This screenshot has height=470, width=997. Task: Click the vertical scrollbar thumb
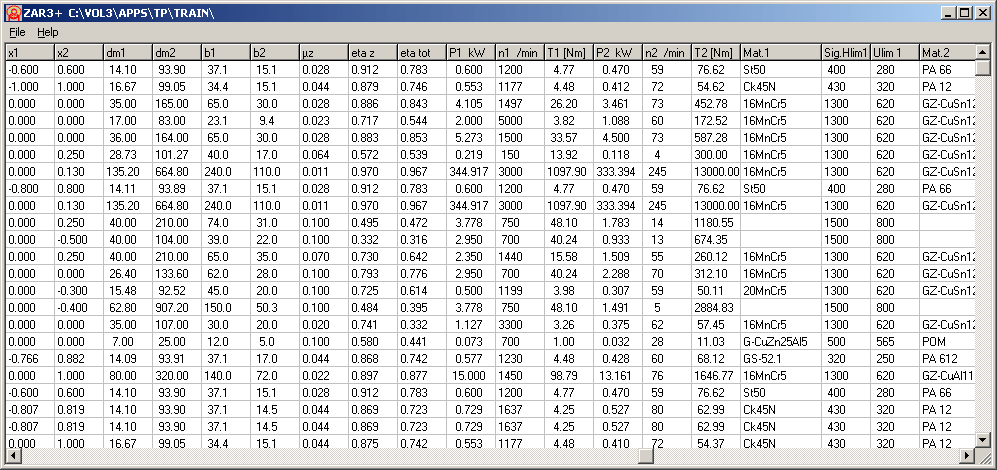[x=982, y=69]
